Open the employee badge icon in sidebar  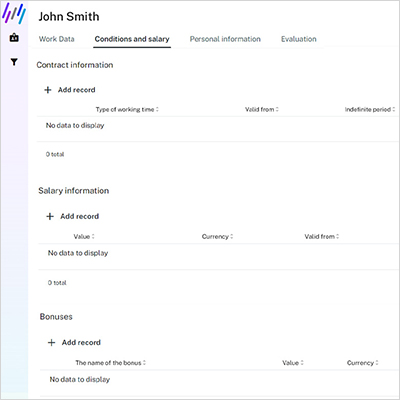14,37
